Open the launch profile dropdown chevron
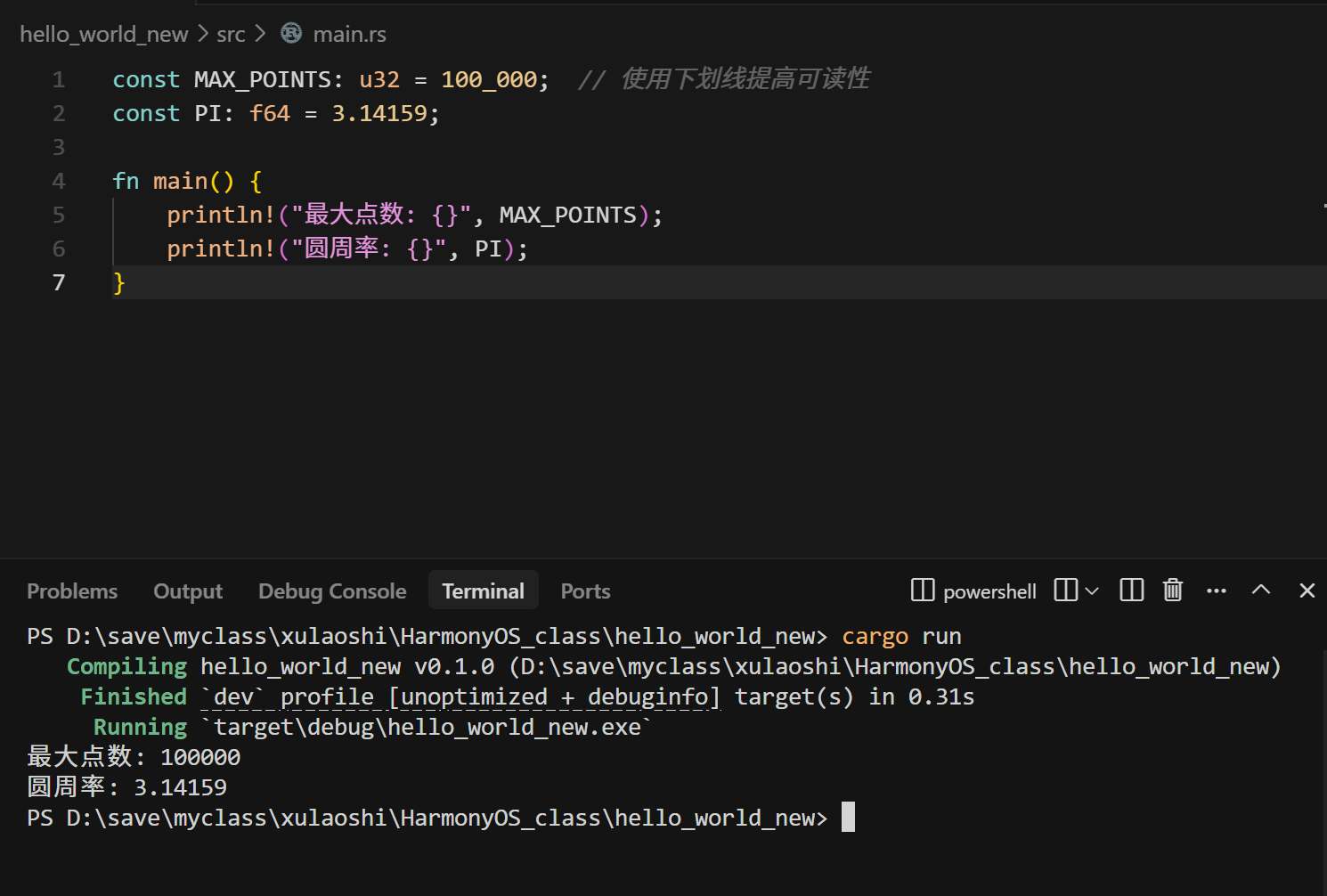The width and height of the screenshot is (1327, 896). click(x=1092, y=591)
